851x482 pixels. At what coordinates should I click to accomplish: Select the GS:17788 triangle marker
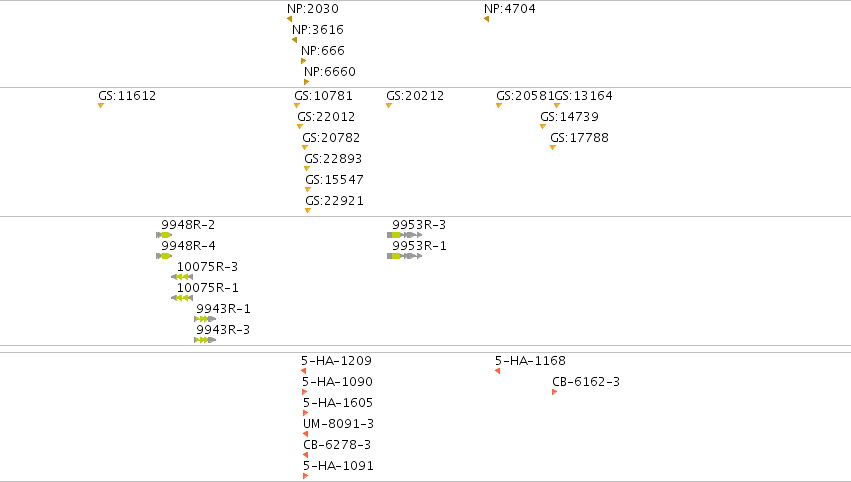pyautogui.click(x=553, y=148)
